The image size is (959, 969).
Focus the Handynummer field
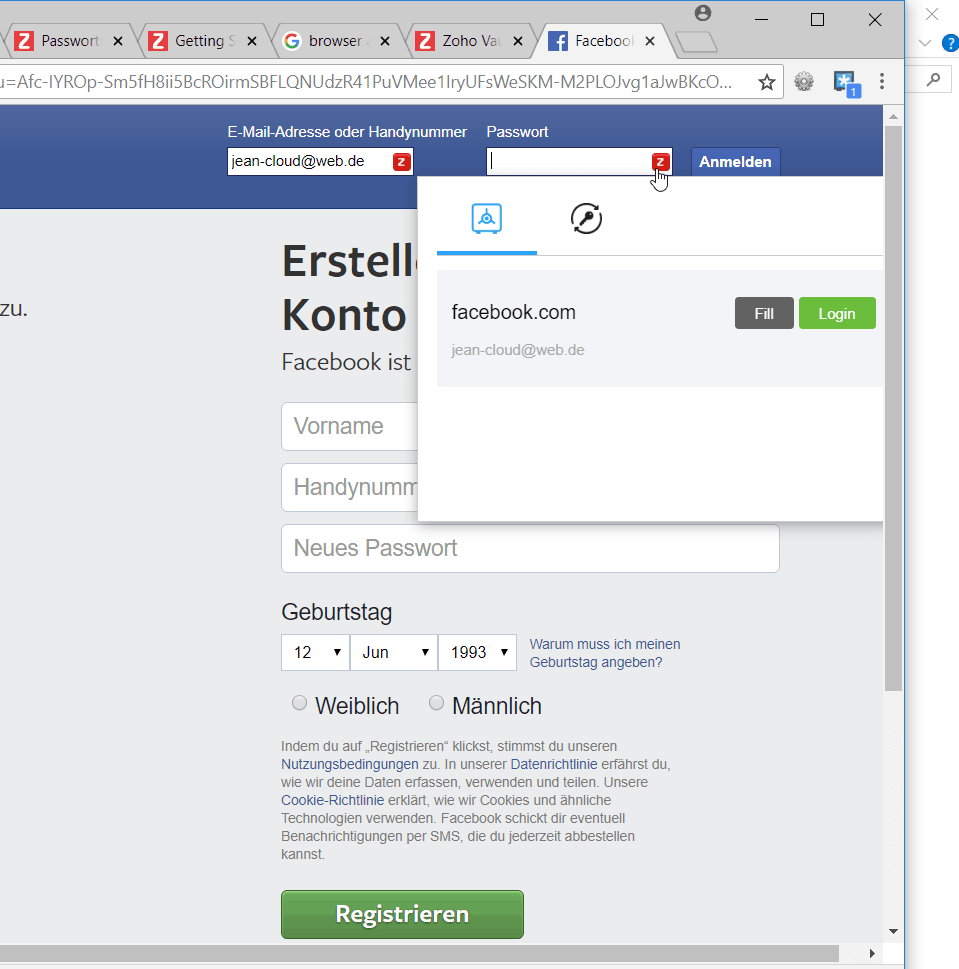coord(350,488)
